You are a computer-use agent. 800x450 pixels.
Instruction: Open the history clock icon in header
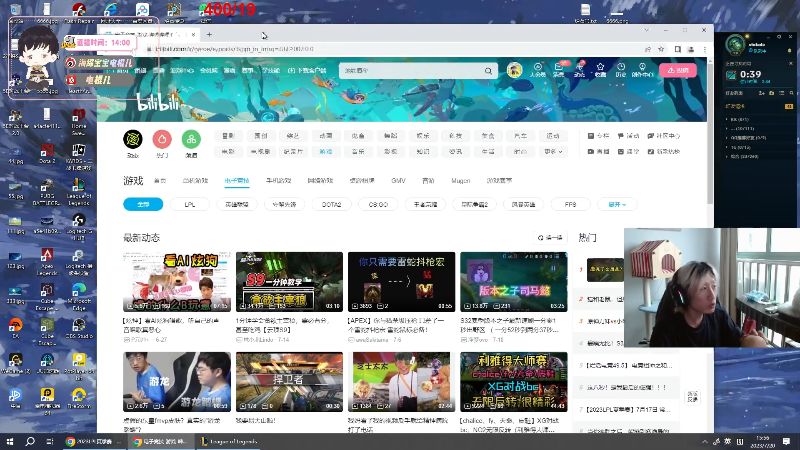621,69
